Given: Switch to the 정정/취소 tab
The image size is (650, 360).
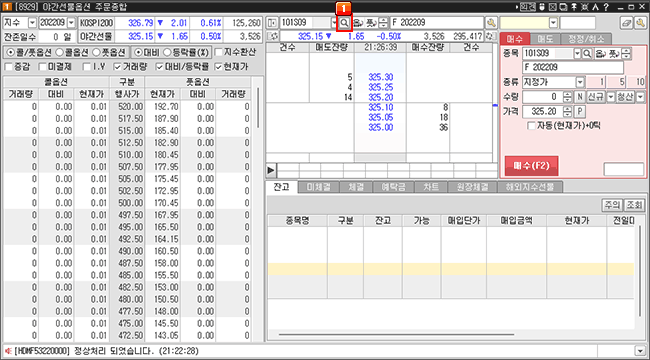Looking at the screenshot, I should click(x=585, y=39).
